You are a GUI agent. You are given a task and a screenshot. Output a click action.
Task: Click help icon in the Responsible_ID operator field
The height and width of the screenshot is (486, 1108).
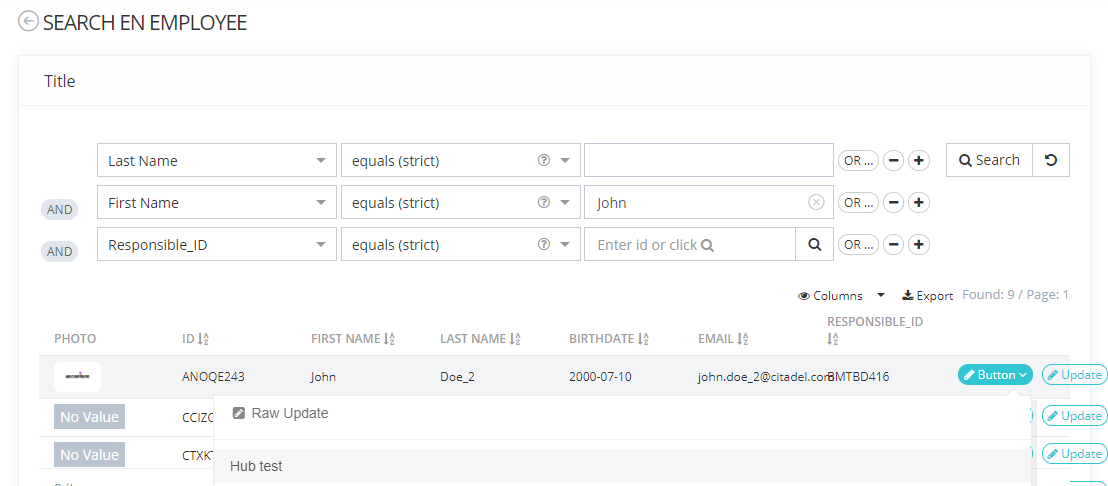(544, 244)
